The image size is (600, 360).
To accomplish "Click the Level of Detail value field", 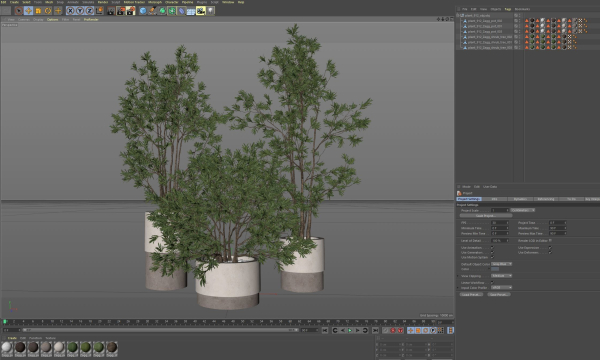I will coord(500,241).
